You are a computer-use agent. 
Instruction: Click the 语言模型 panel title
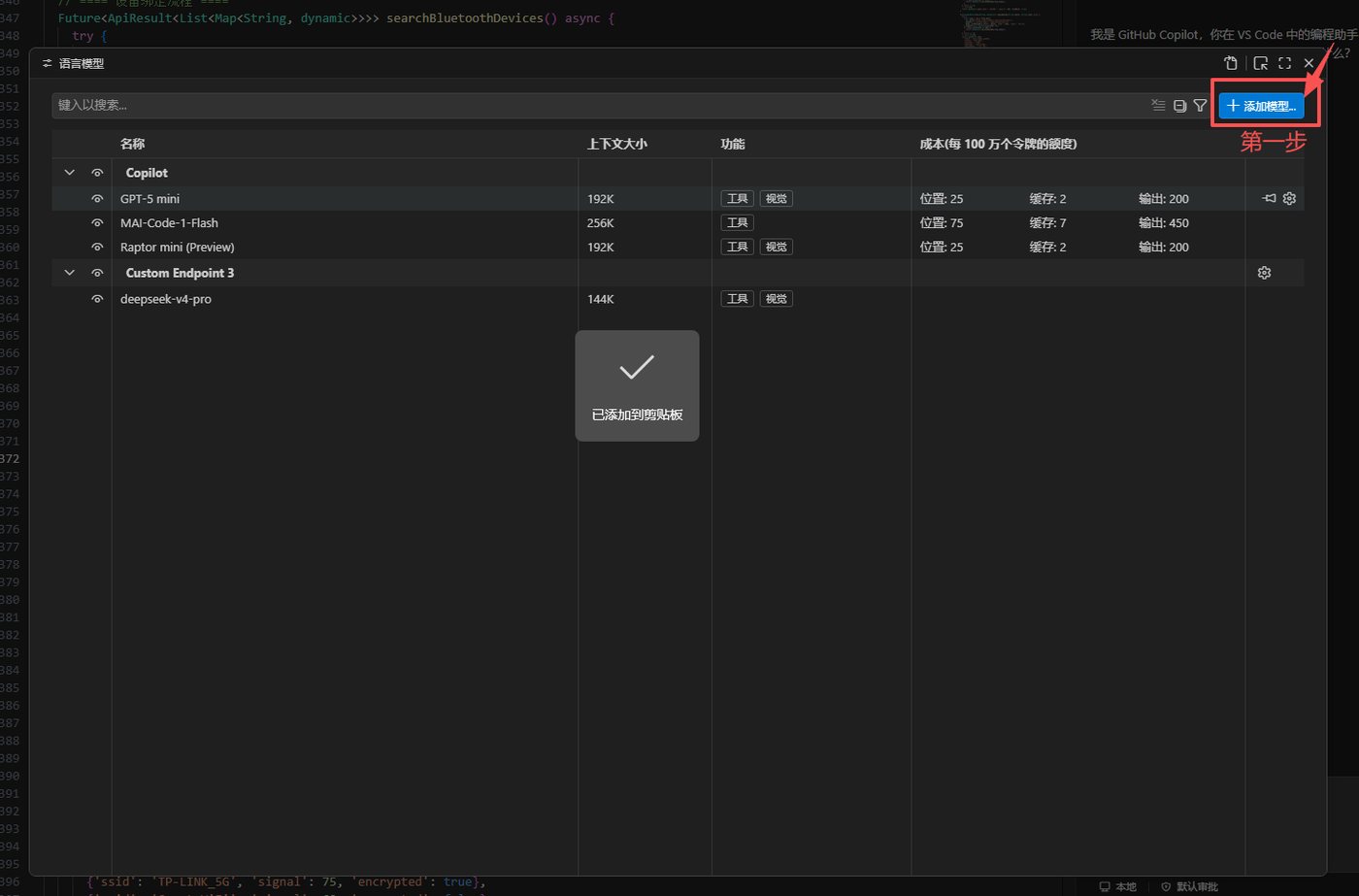[x=82, y=63]
